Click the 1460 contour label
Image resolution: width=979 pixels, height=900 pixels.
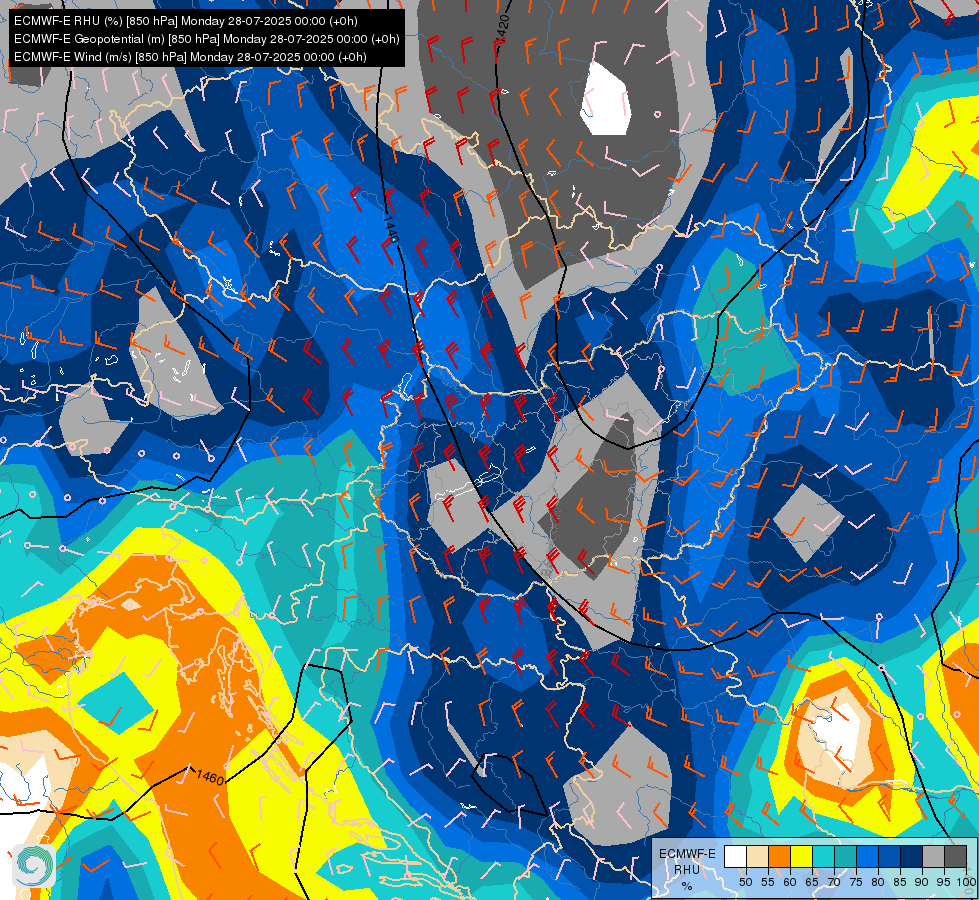210,777
